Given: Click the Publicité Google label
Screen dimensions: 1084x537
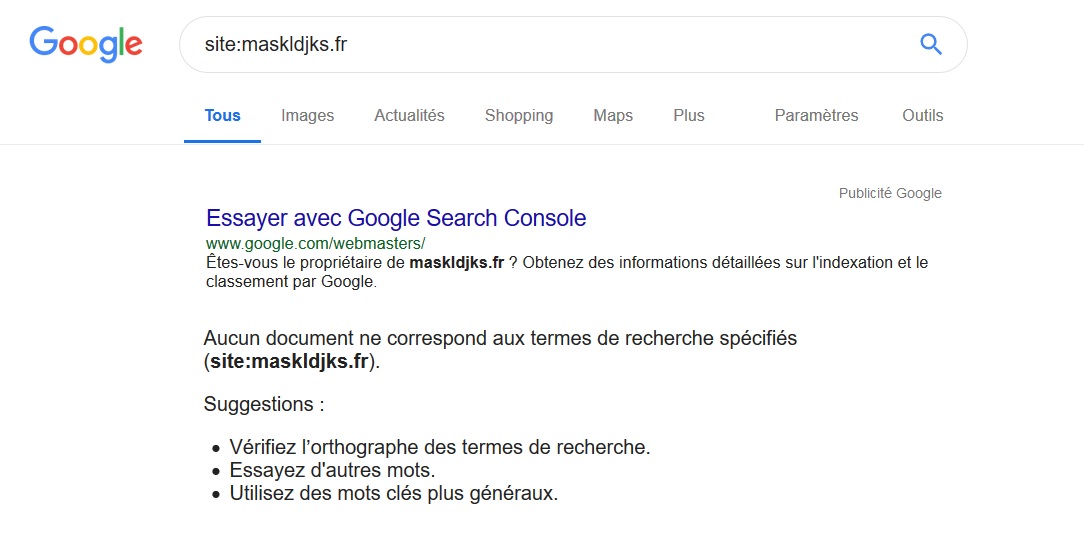Looking at the screenshot, I should [889, 193].
